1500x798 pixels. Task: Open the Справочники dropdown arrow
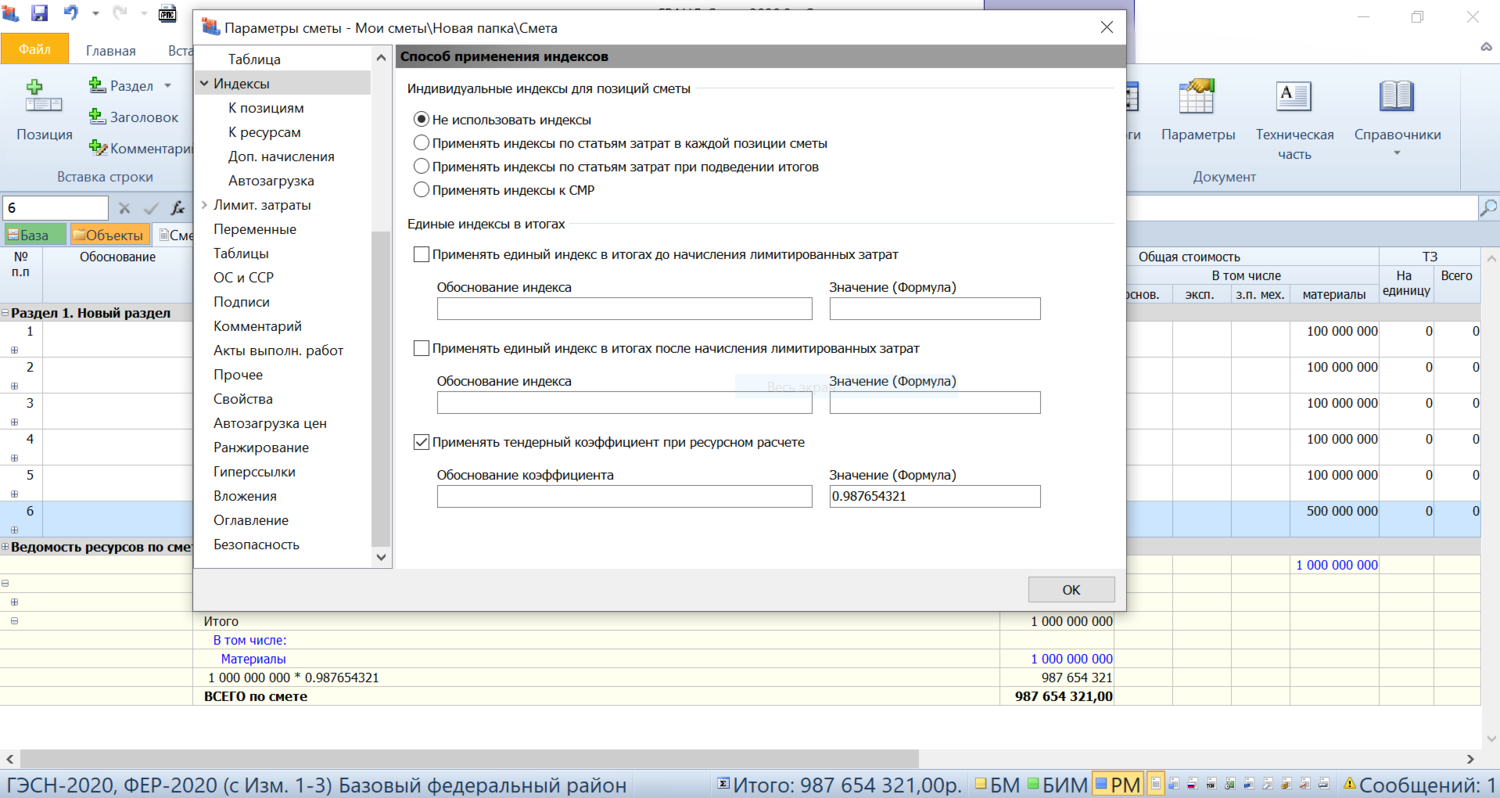click(x=1397, y=154)
